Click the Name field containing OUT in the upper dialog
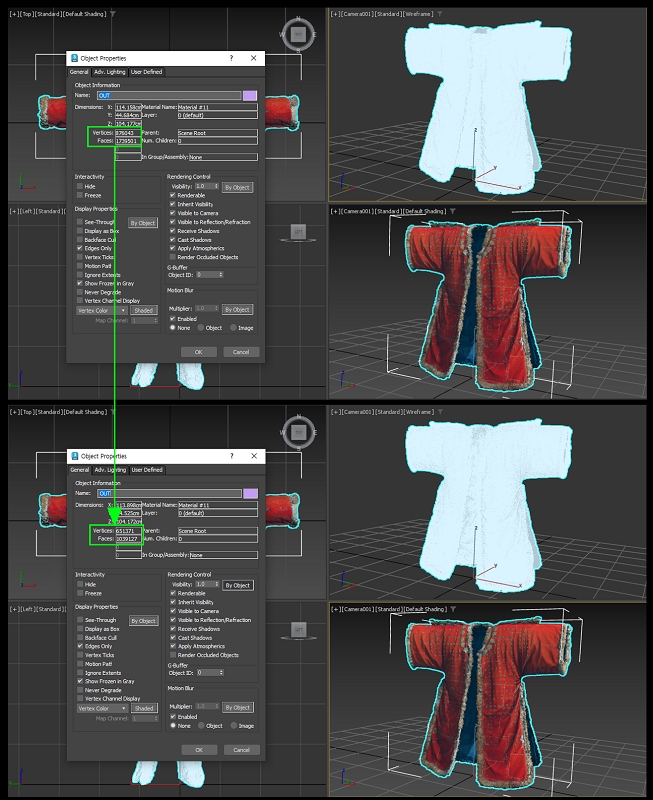The height and width of the screenshot is (800, 653). pos(169,95)
